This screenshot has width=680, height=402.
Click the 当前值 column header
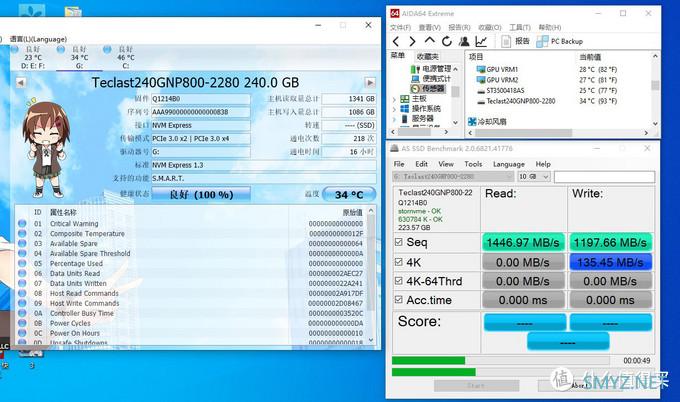coord(591,57)
